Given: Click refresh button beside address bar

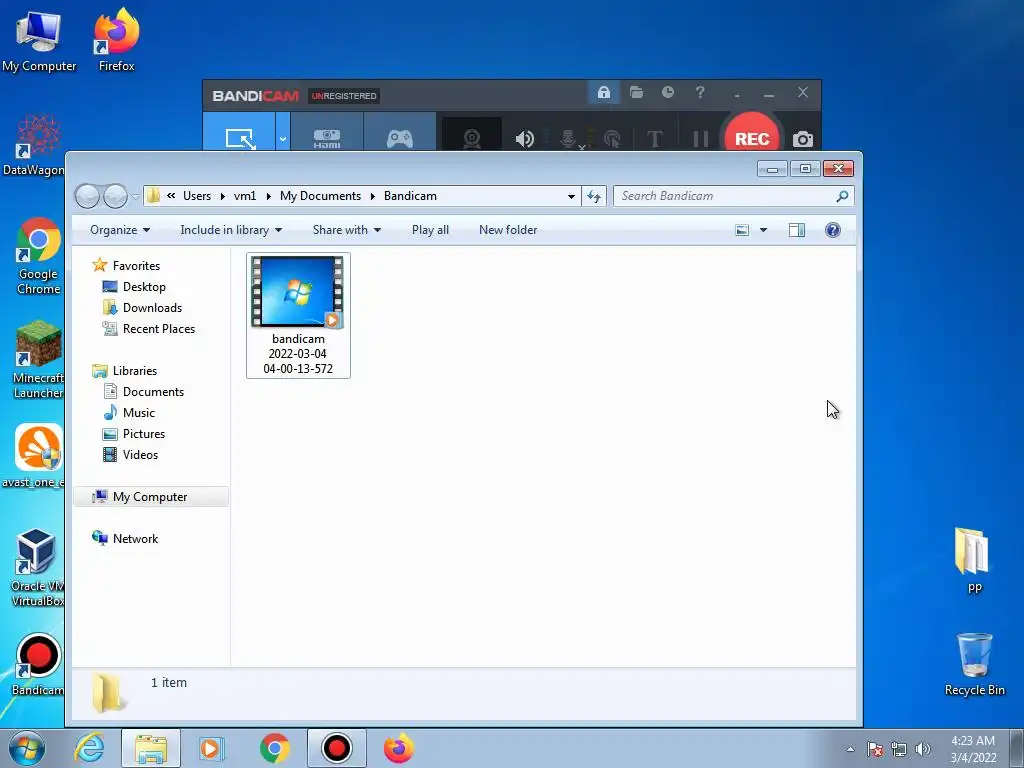Looking at the screenshot, I should [x=594, y=196].
